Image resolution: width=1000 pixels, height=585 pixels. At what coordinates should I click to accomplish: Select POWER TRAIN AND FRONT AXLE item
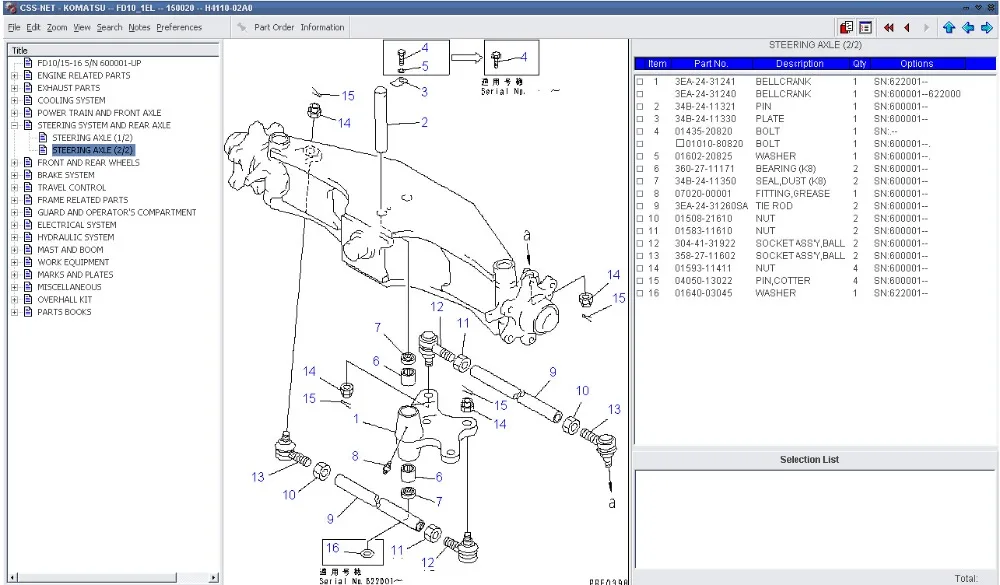click(99, 113)
